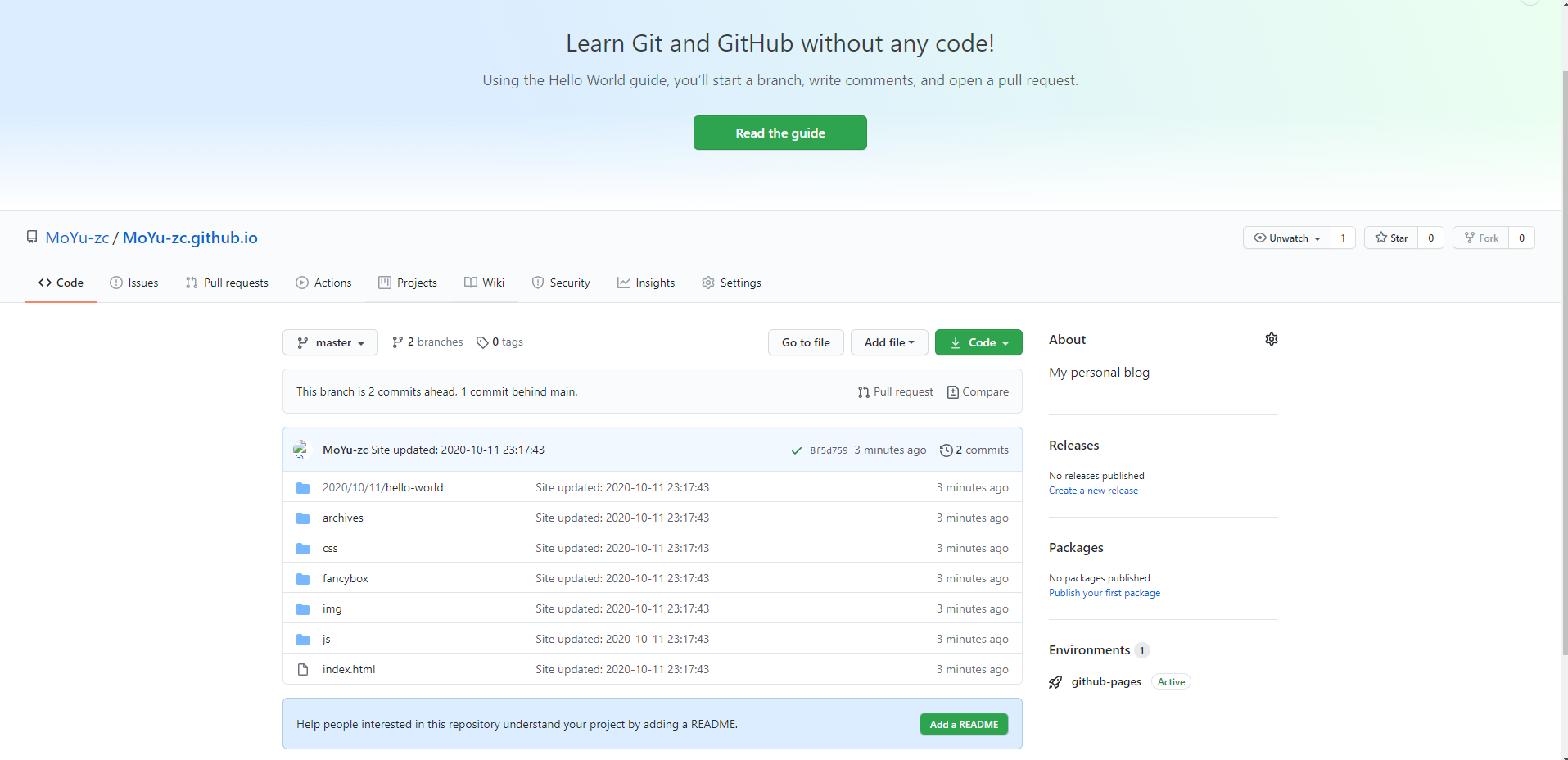Click the MoYu-zc.github.io repository name link

coord(190,237)
